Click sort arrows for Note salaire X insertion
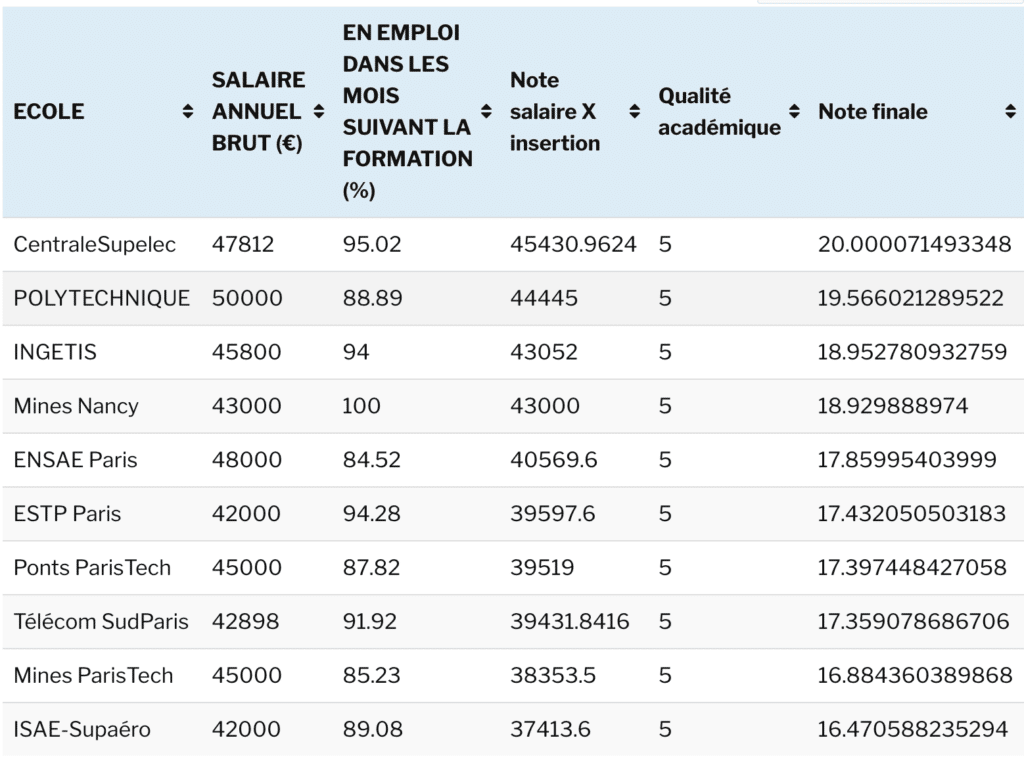 (634, 112)
